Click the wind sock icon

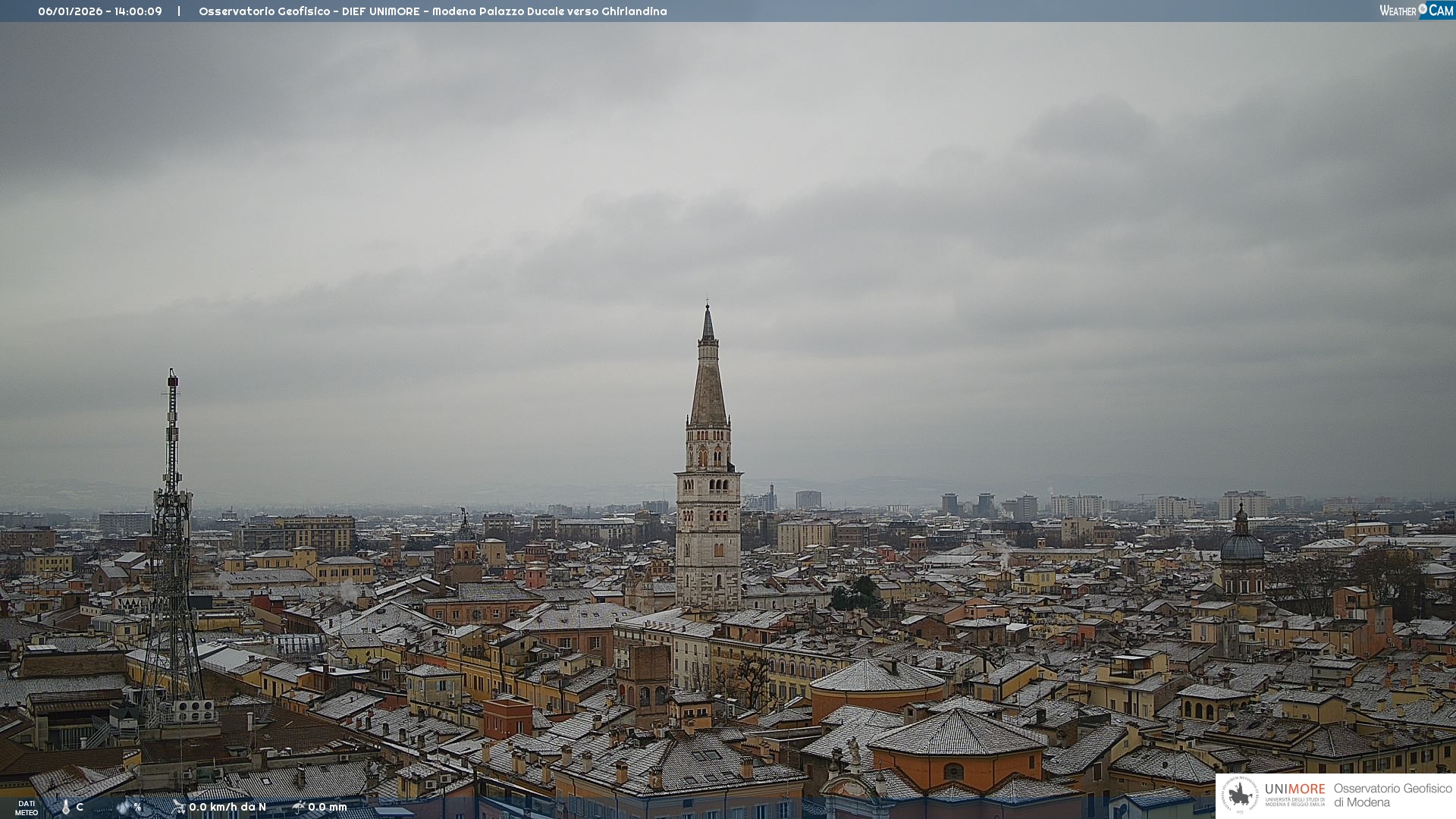178,807
